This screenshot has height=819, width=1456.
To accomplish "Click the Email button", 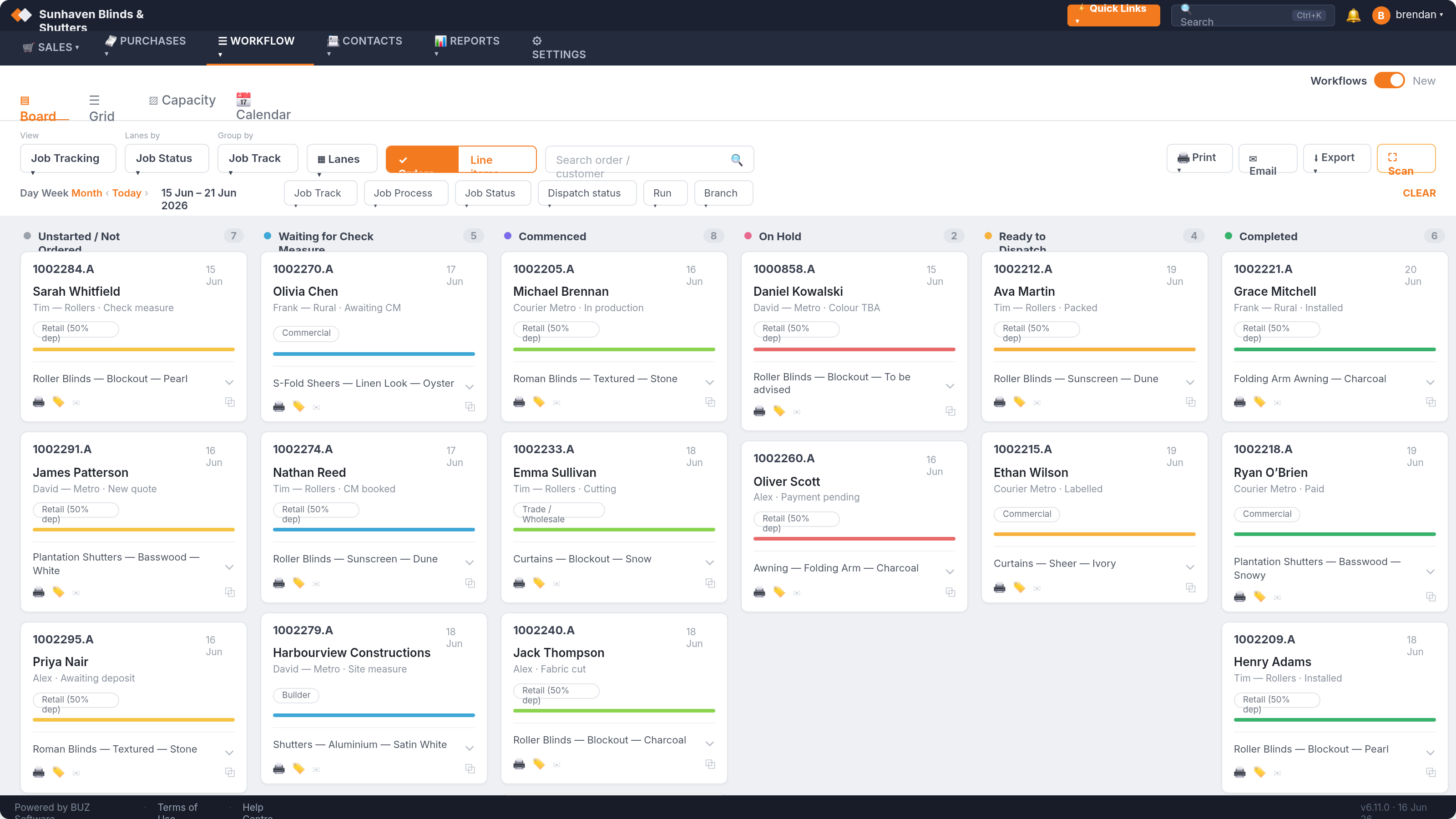I will coord(1267,158).
